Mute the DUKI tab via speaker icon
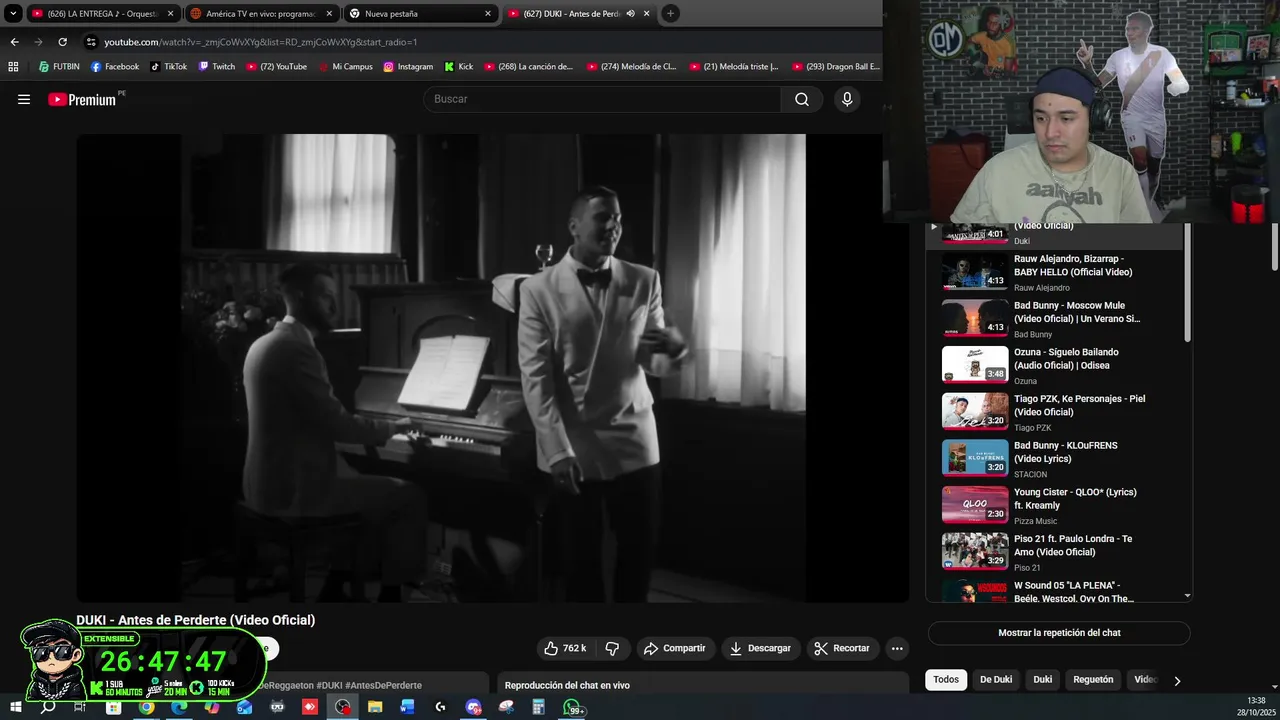 coord(631,14)
